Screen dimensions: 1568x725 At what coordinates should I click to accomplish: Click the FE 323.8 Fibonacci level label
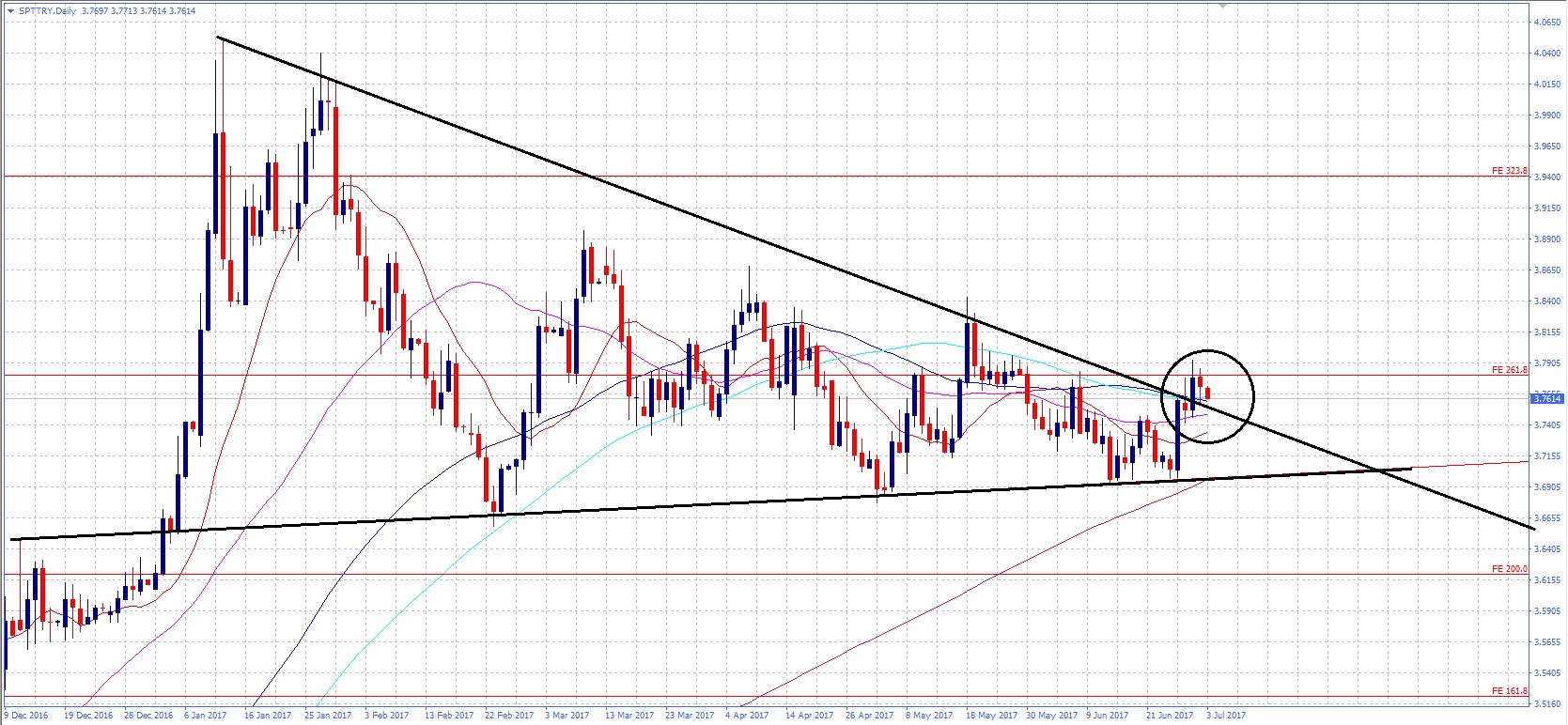(1510, 171)
